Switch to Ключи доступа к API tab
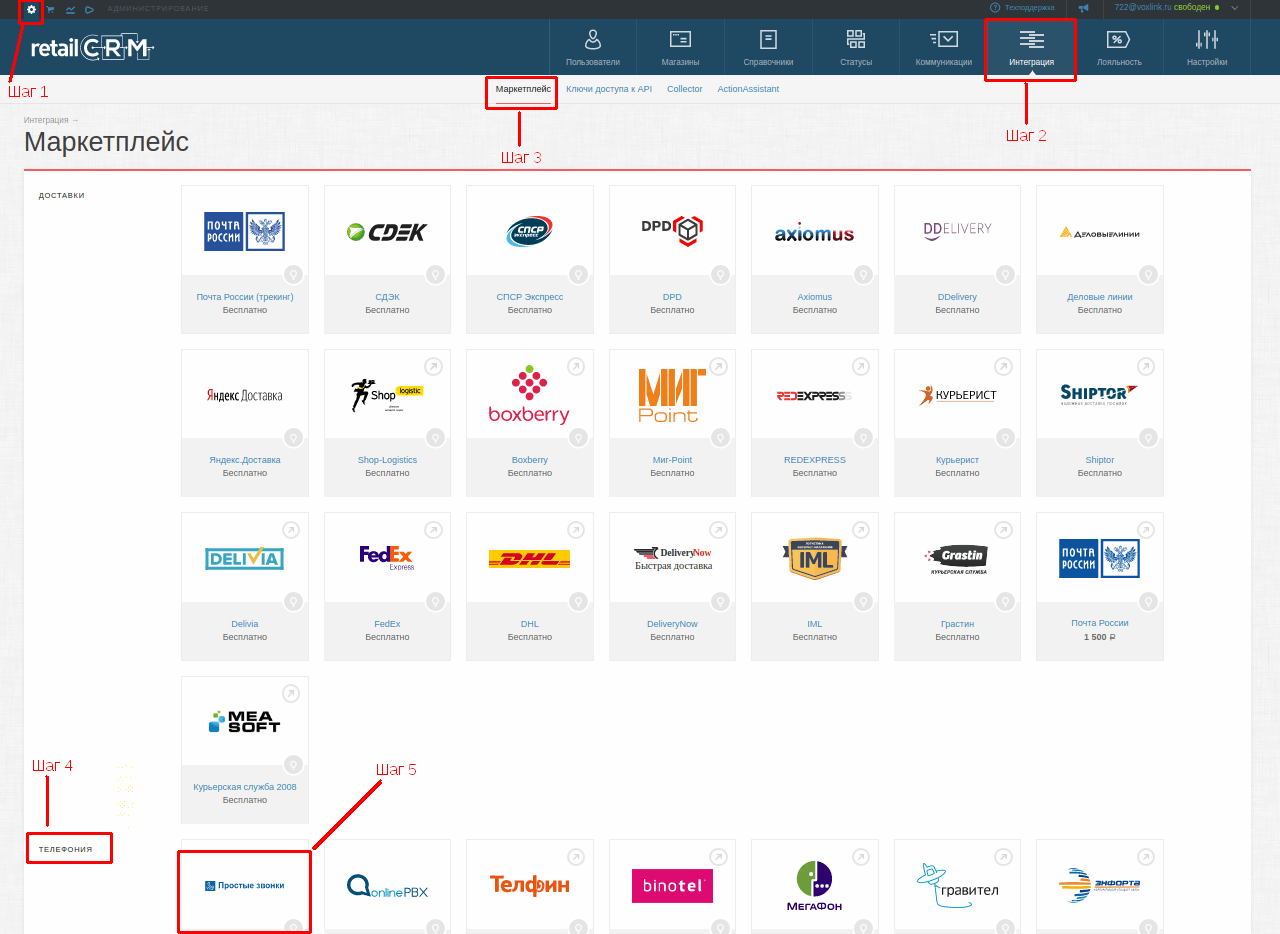Viewport: 1280px width, 934px height. click(609, 89)
